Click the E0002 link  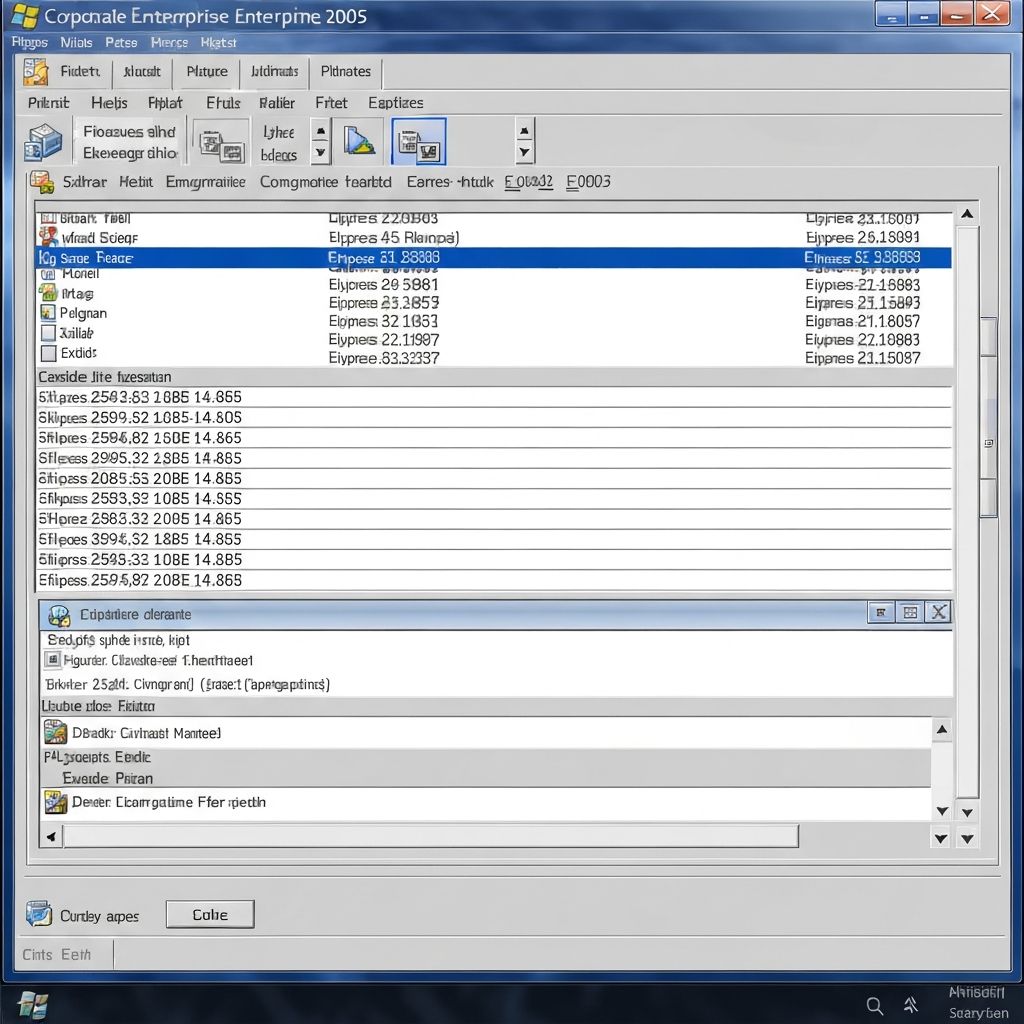[x=528, y=182]
